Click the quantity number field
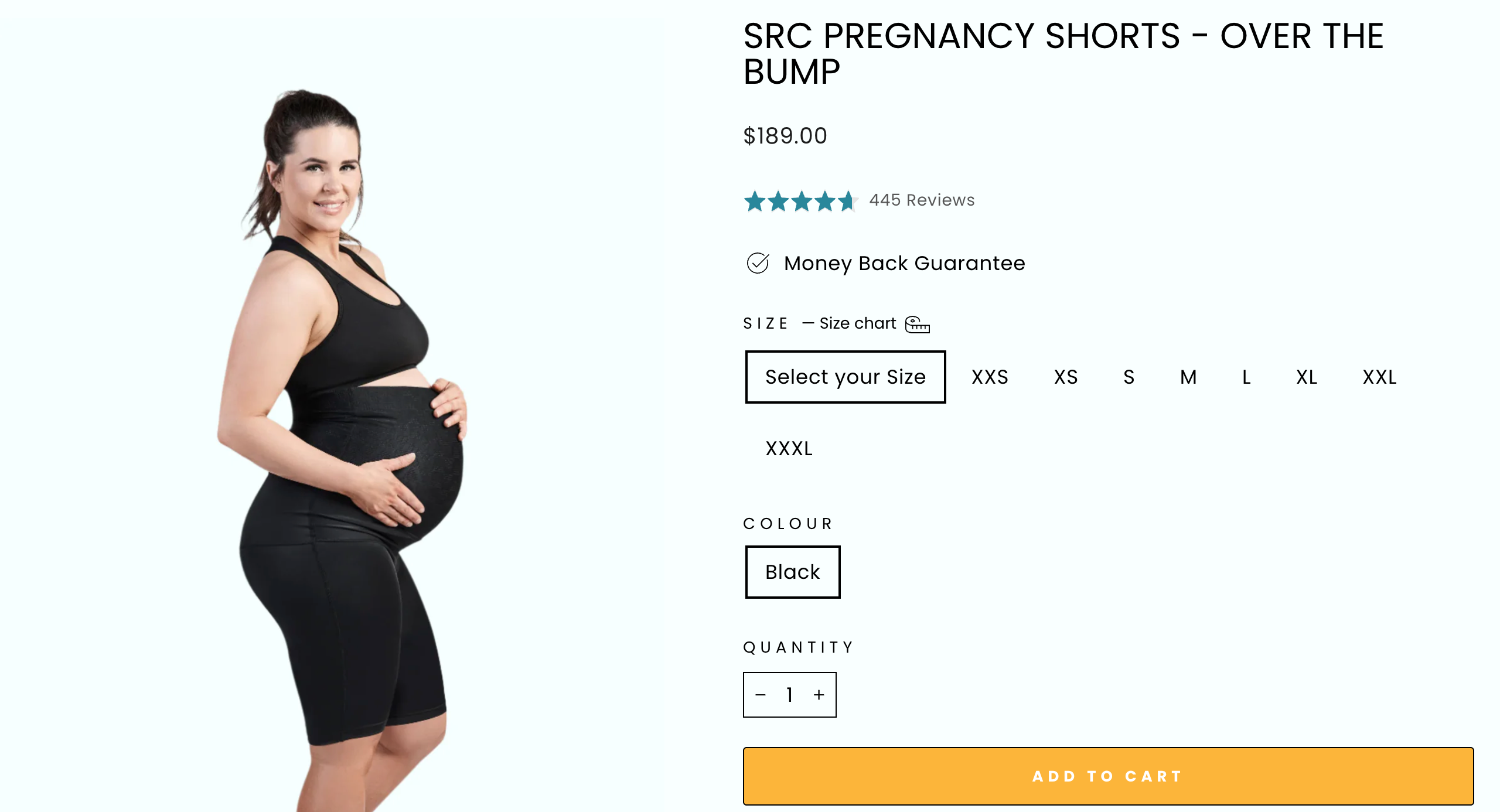This screenshot has height=812, width=1500. [x=790, y=695]
